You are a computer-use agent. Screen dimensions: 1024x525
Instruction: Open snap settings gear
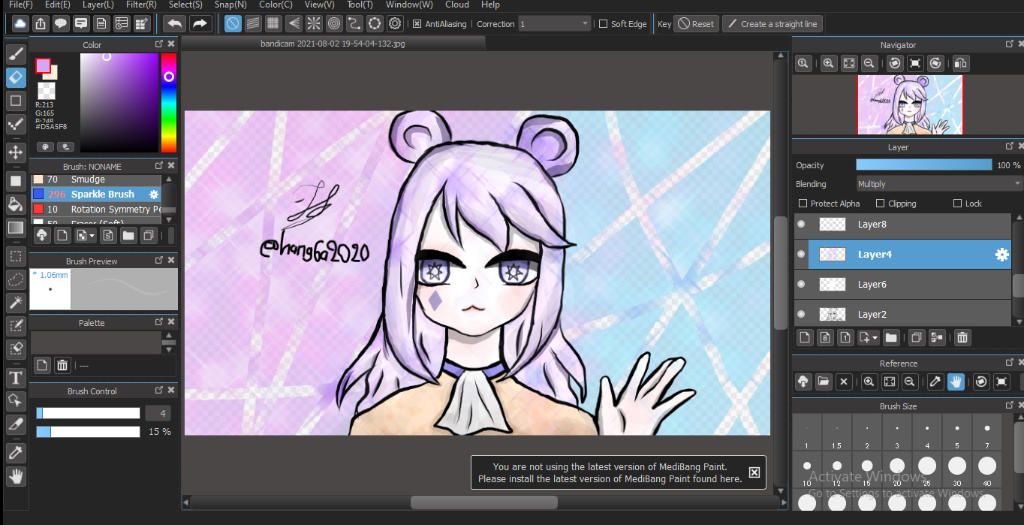(395, 24)
